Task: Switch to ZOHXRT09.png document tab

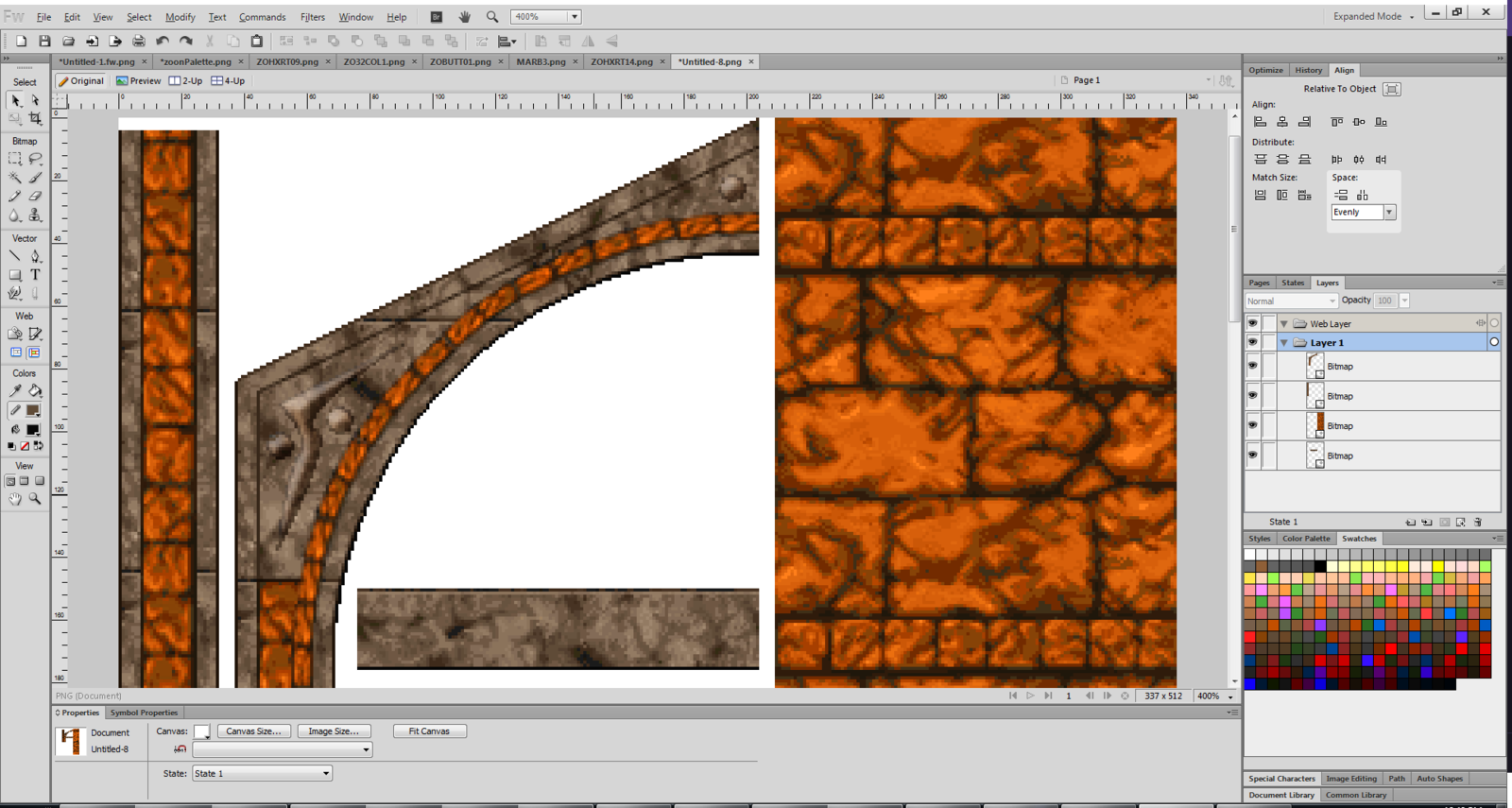Action: pyautogui.click(x=287, y=61)
